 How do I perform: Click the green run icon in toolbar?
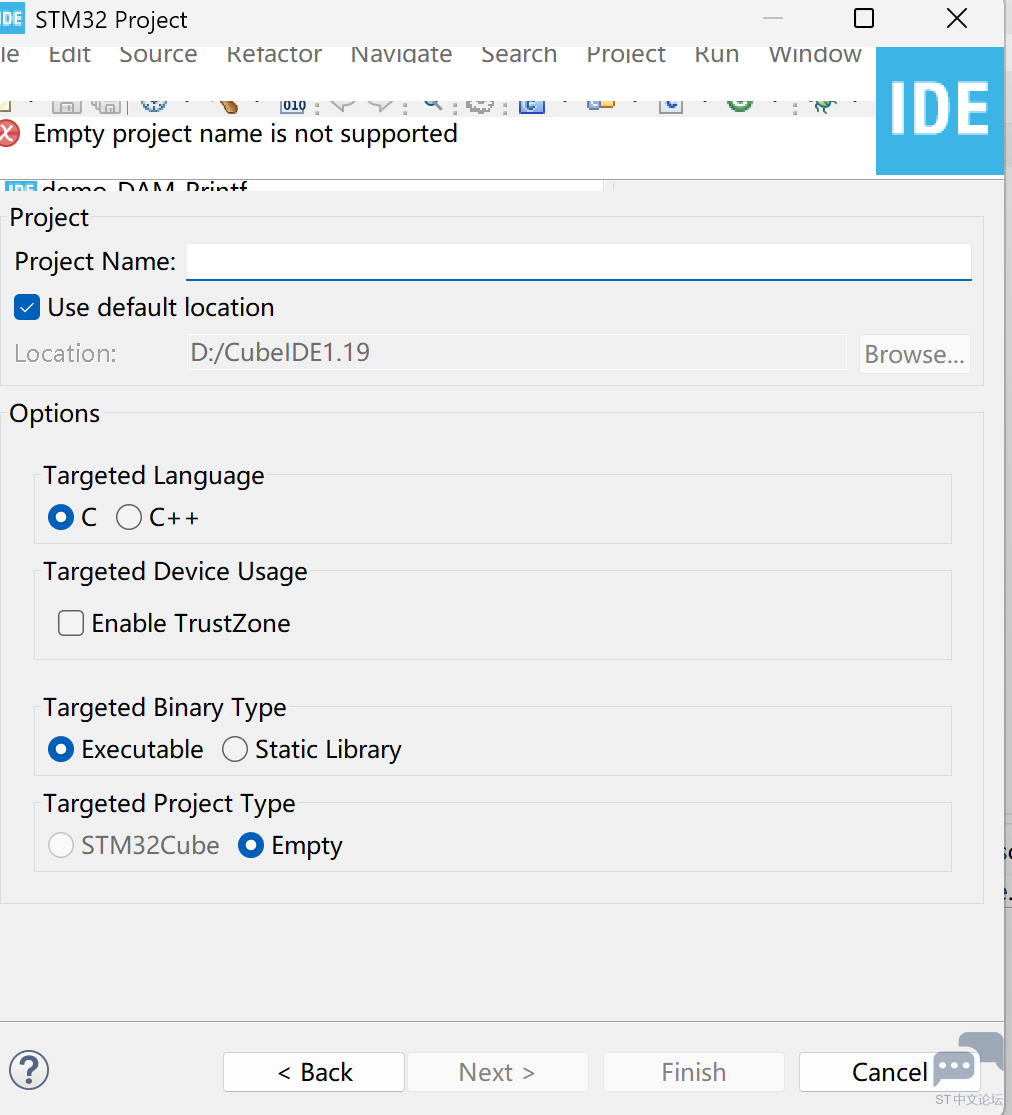tap(740, 105)
